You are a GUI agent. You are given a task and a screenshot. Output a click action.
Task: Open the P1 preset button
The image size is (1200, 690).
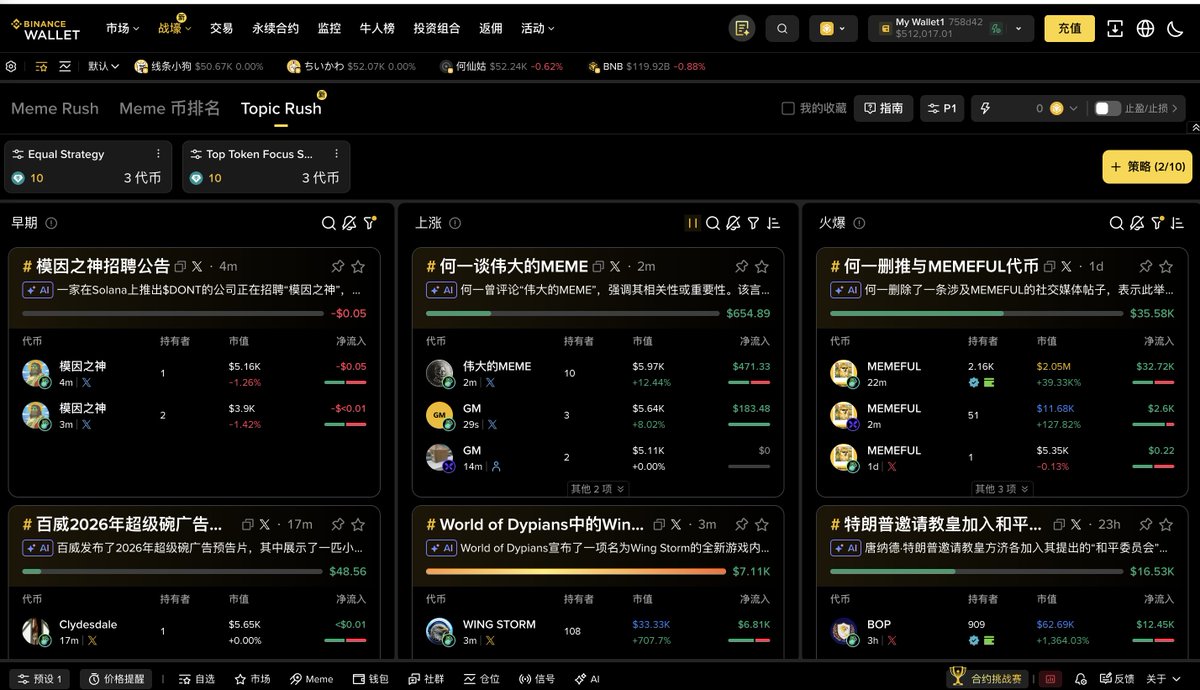tap(941, 108)
